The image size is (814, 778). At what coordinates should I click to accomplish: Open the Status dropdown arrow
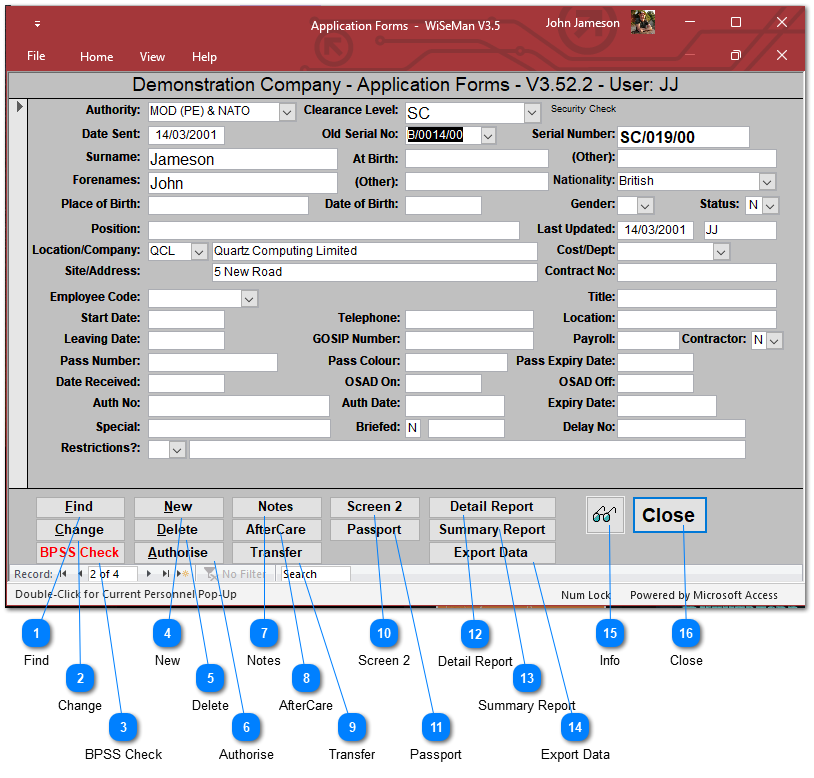770,205
